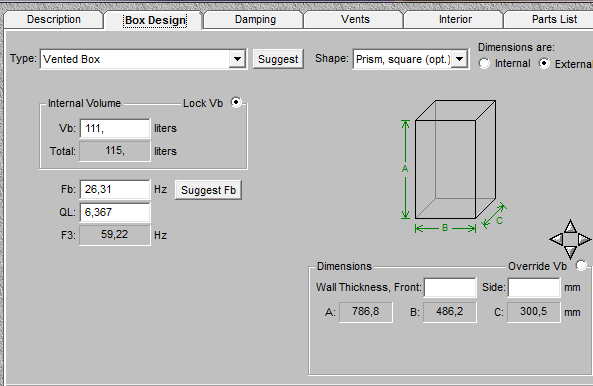Screen dimensions: 593x386
Task: Go to the Parts List tab
Action: (x=554, y=20)
